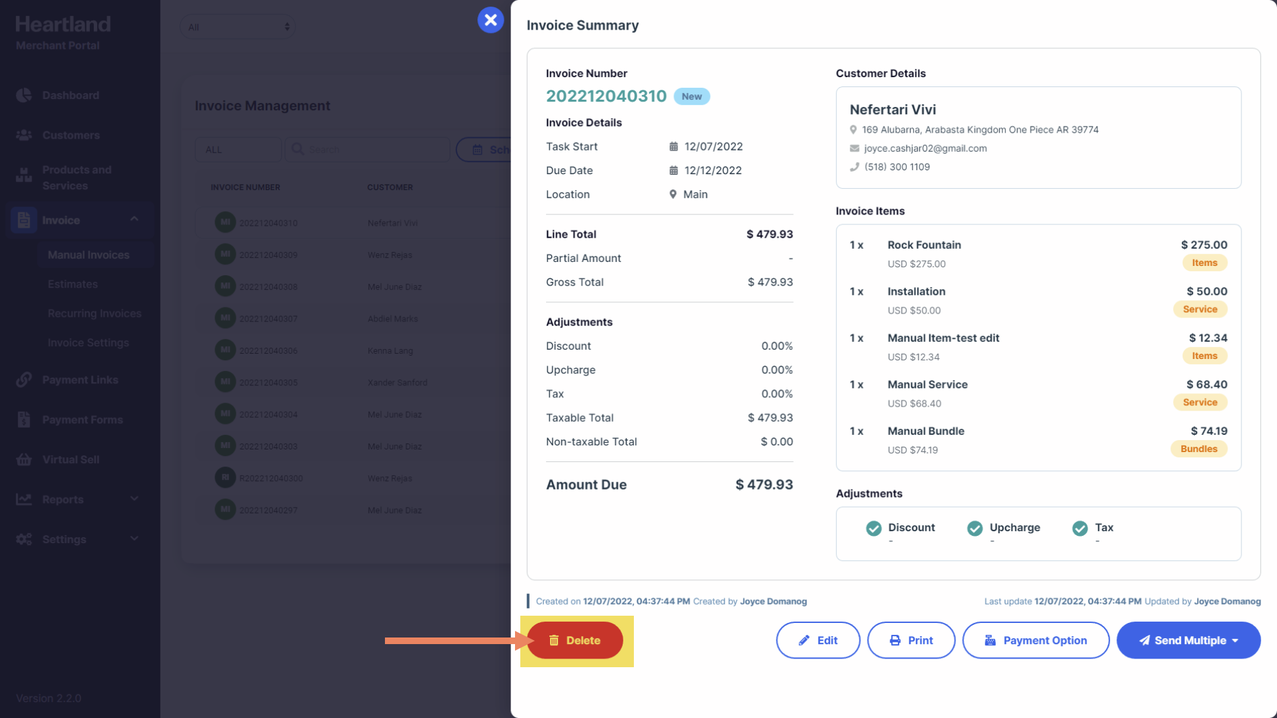
Task: Delete this invoice with the red button
Action: coord(575,640)
